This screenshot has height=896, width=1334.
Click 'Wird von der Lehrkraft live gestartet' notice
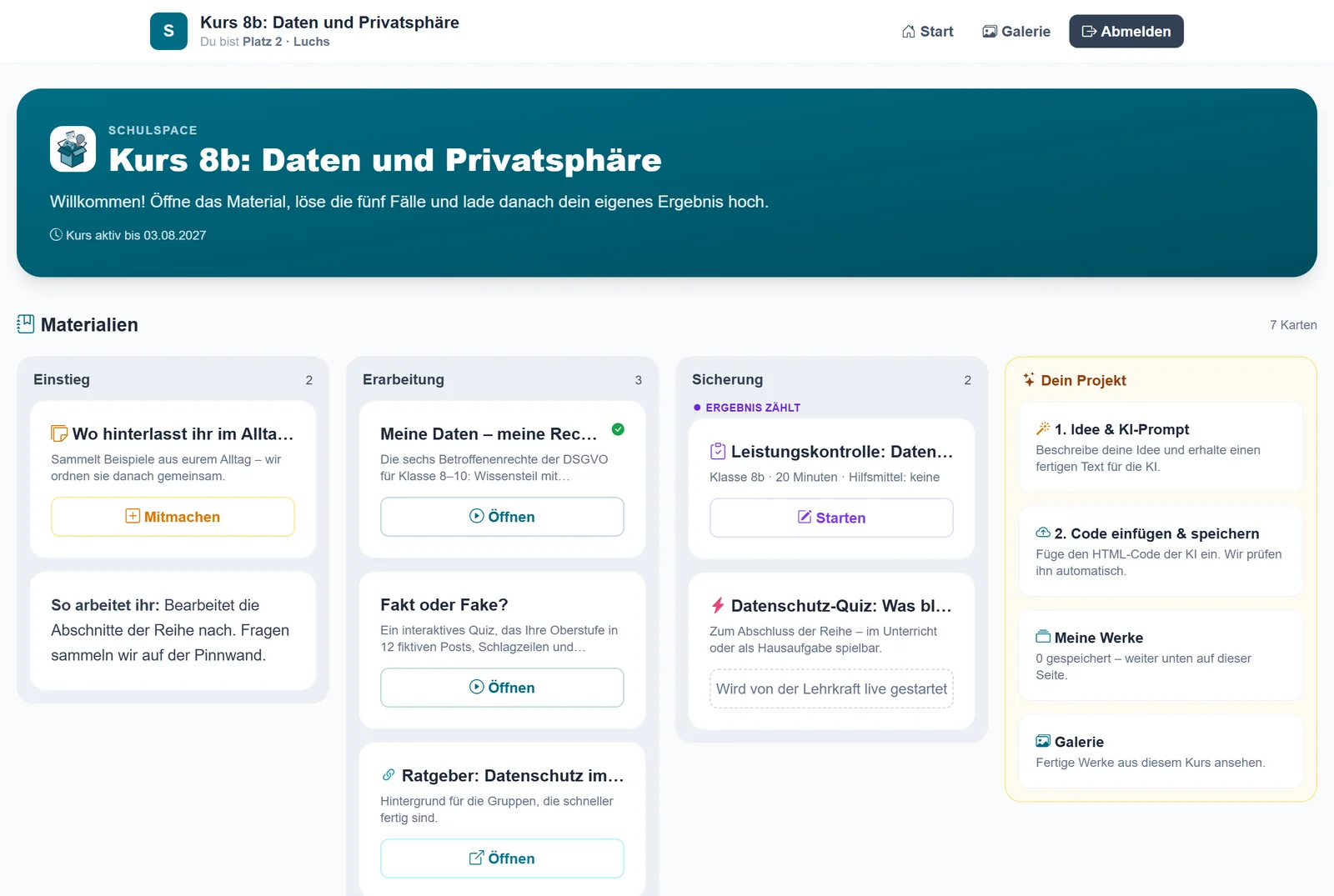(831, 688)
